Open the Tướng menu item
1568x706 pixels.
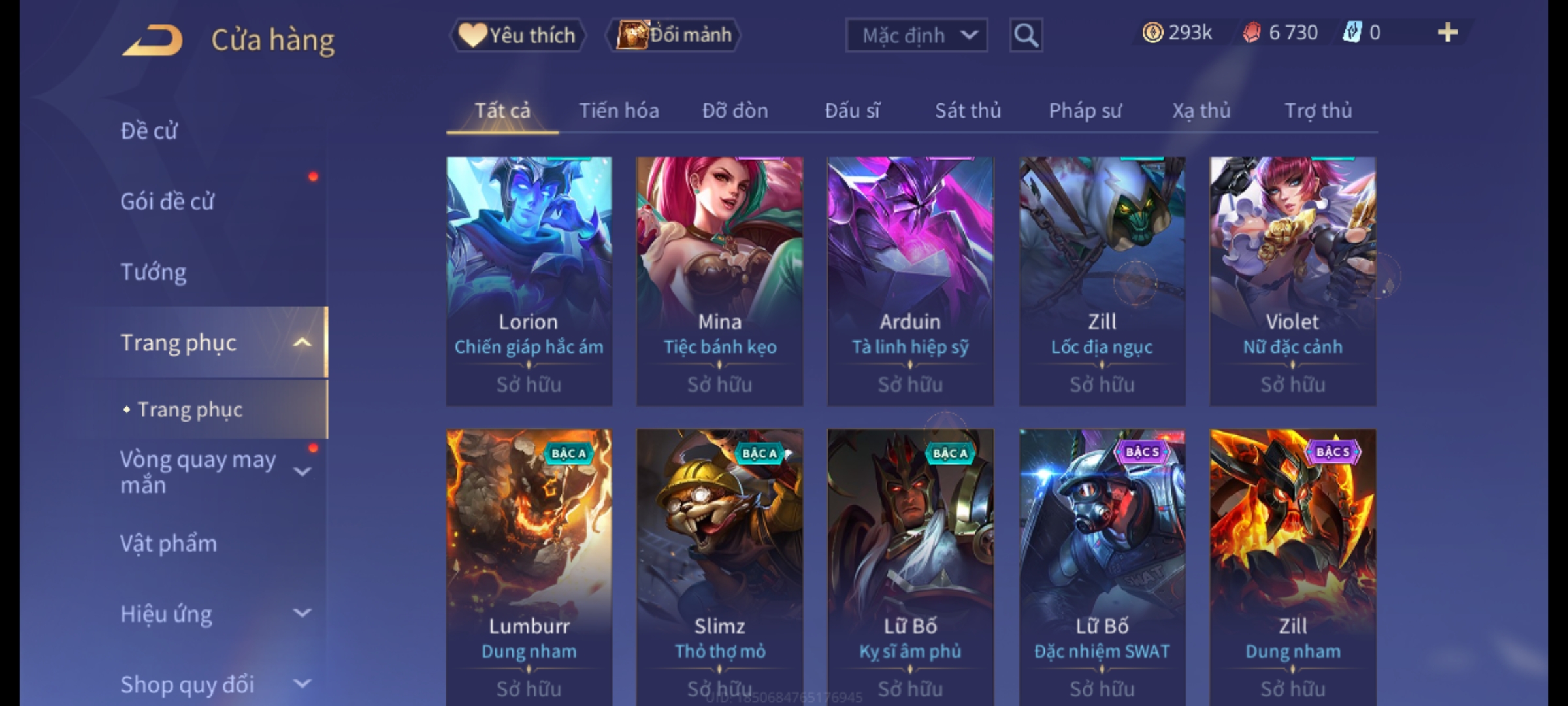tap(154, 272)
